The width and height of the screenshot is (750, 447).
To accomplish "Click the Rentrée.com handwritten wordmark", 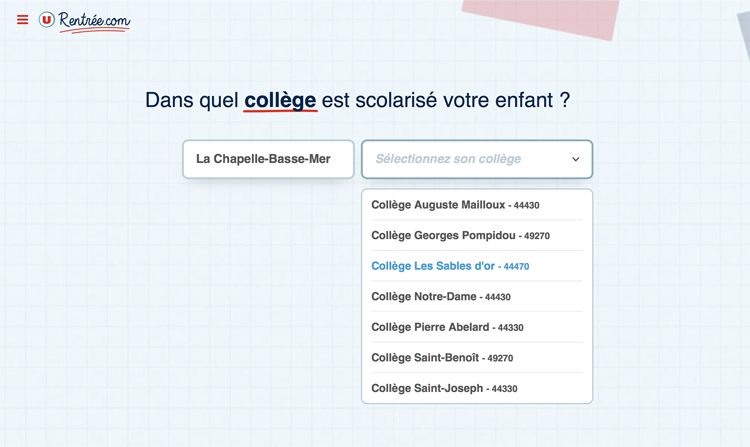I will 94,22.
